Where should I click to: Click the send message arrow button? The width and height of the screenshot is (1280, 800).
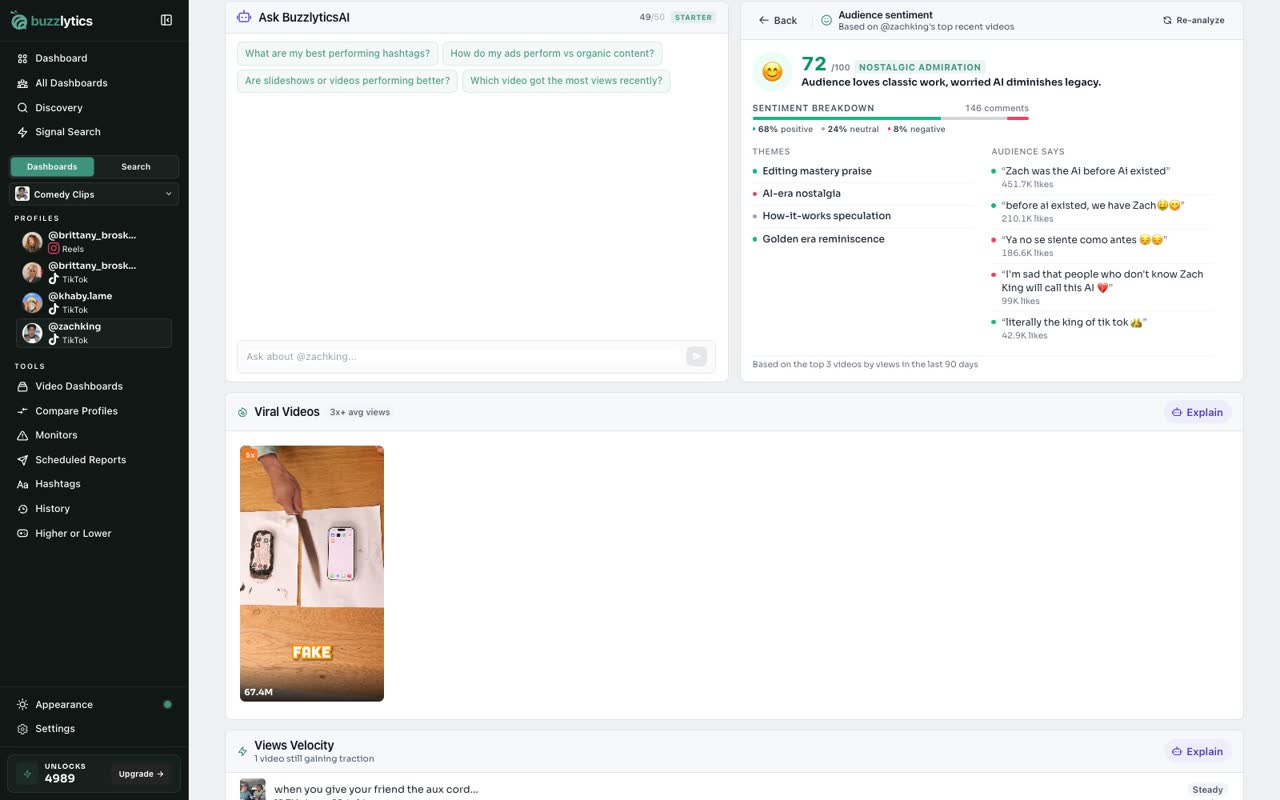[x=696, y=356]
